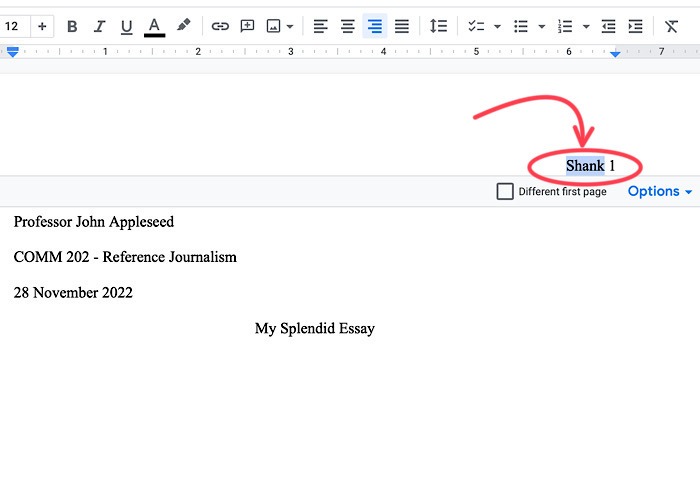Enable the Different first page checkbox
This screenshot has height=500, width=700.
506,191
